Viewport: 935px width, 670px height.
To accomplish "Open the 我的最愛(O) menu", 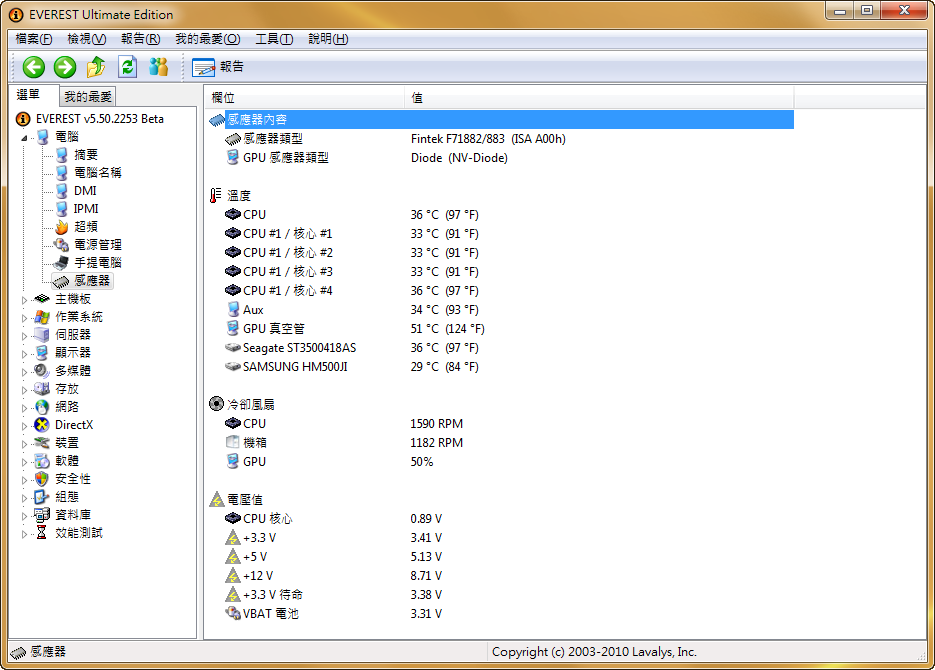I will coord(208,39).
